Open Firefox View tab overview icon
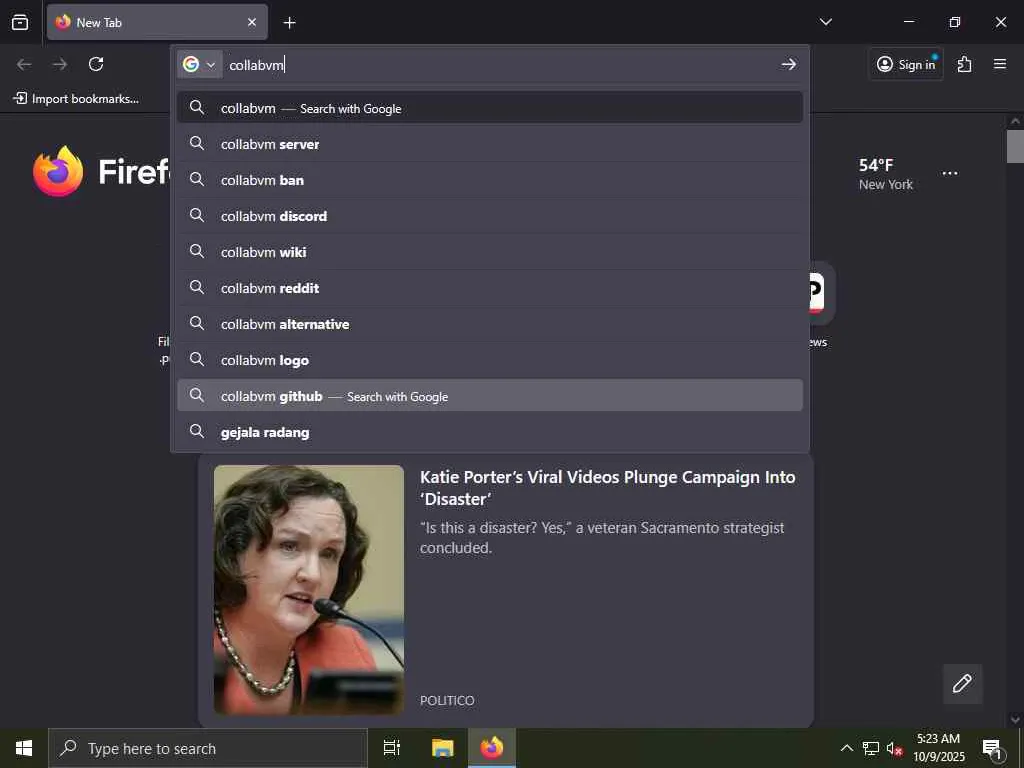Screen dimensions: 1024x768 (x=20, y=22)
